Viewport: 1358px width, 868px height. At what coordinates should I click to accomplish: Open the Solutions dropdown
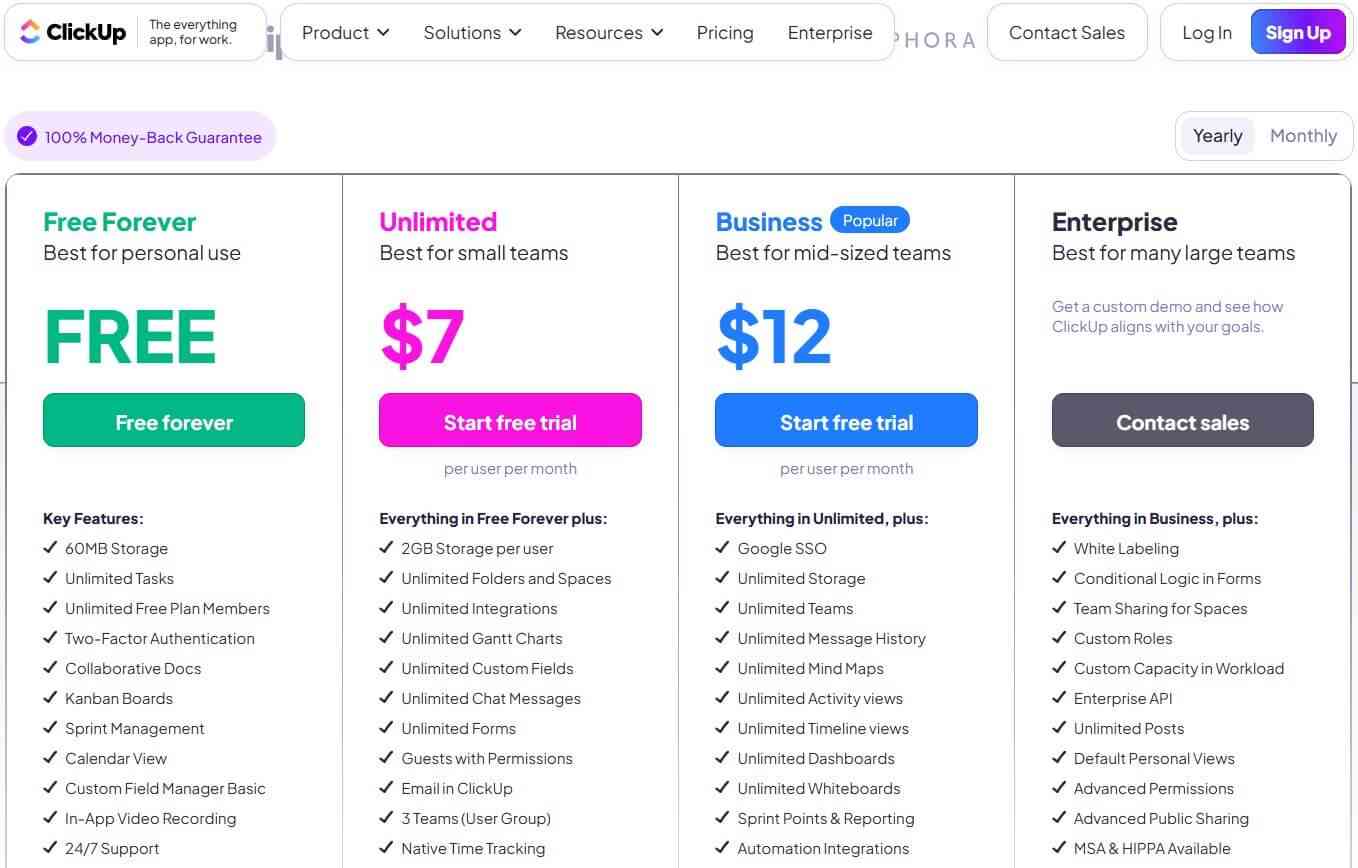click(472, 33)
